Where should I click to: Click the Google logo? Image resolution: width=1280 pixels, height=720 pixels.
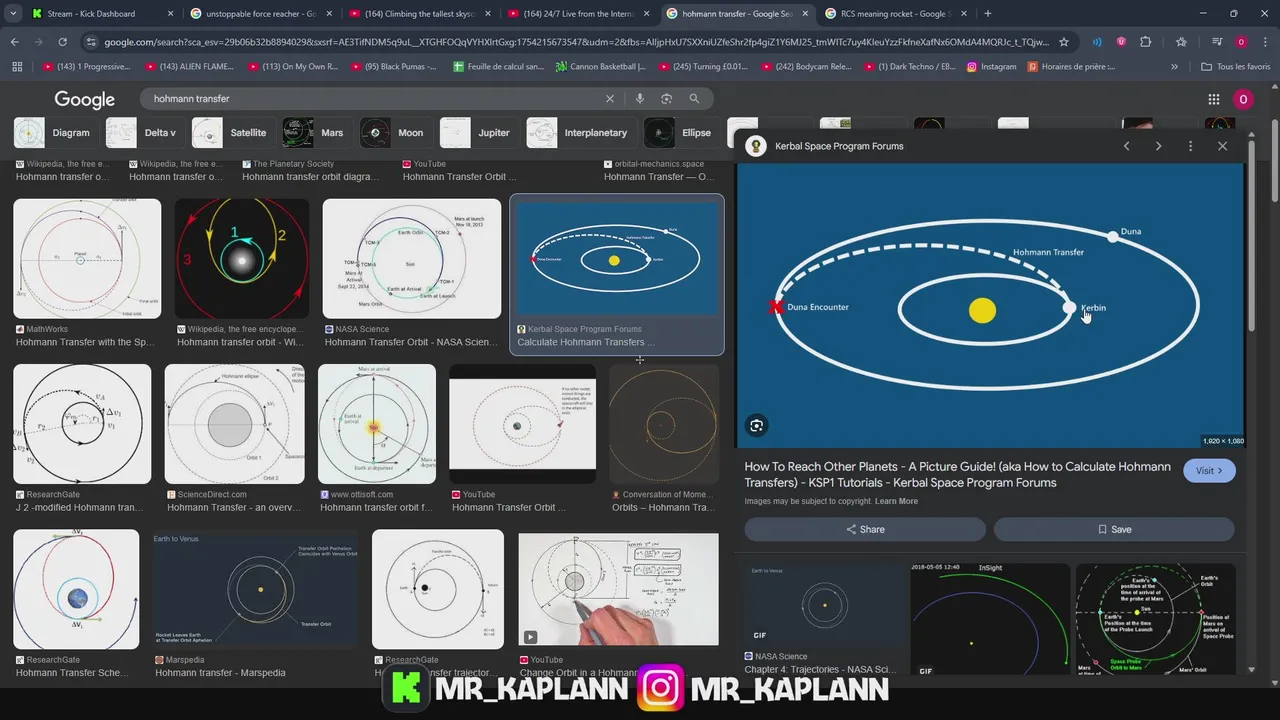point(85,99)
